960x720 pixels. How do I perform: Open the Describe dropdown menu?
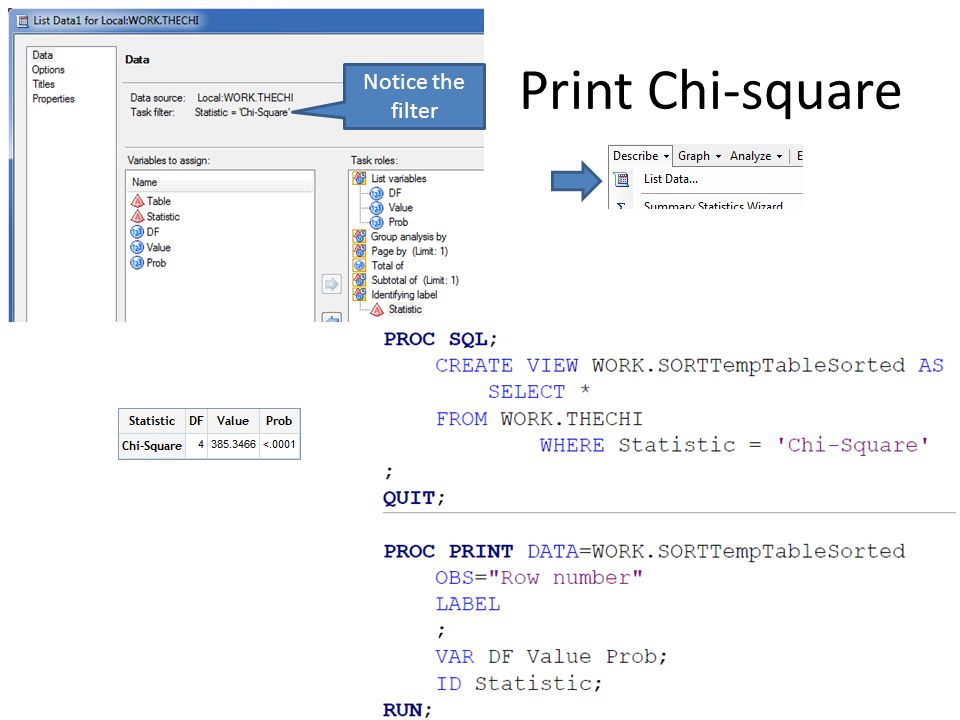640,156
